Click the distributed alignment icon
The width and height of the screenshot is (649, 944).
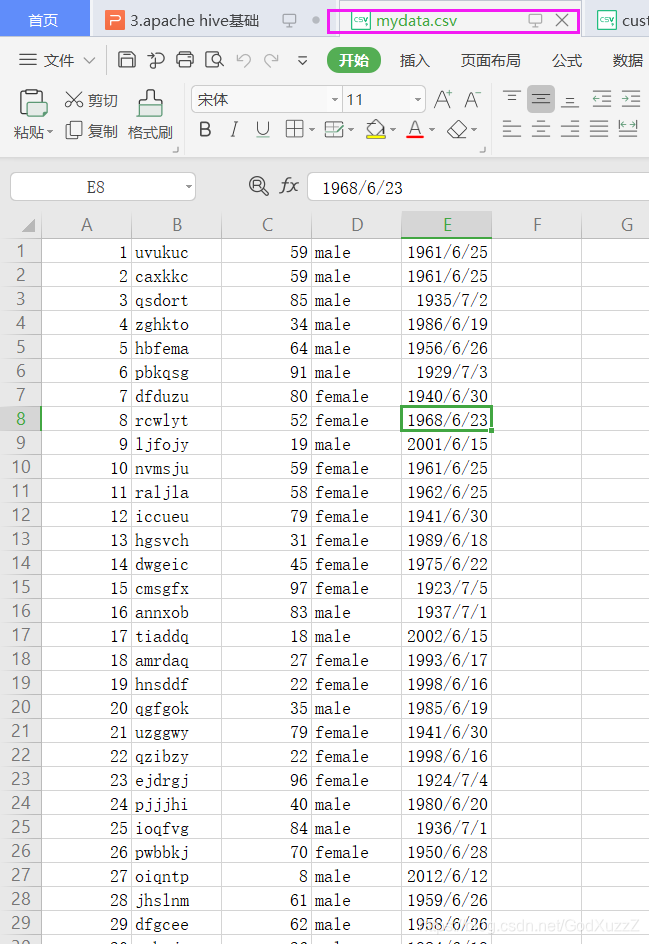tap(628, 129)
